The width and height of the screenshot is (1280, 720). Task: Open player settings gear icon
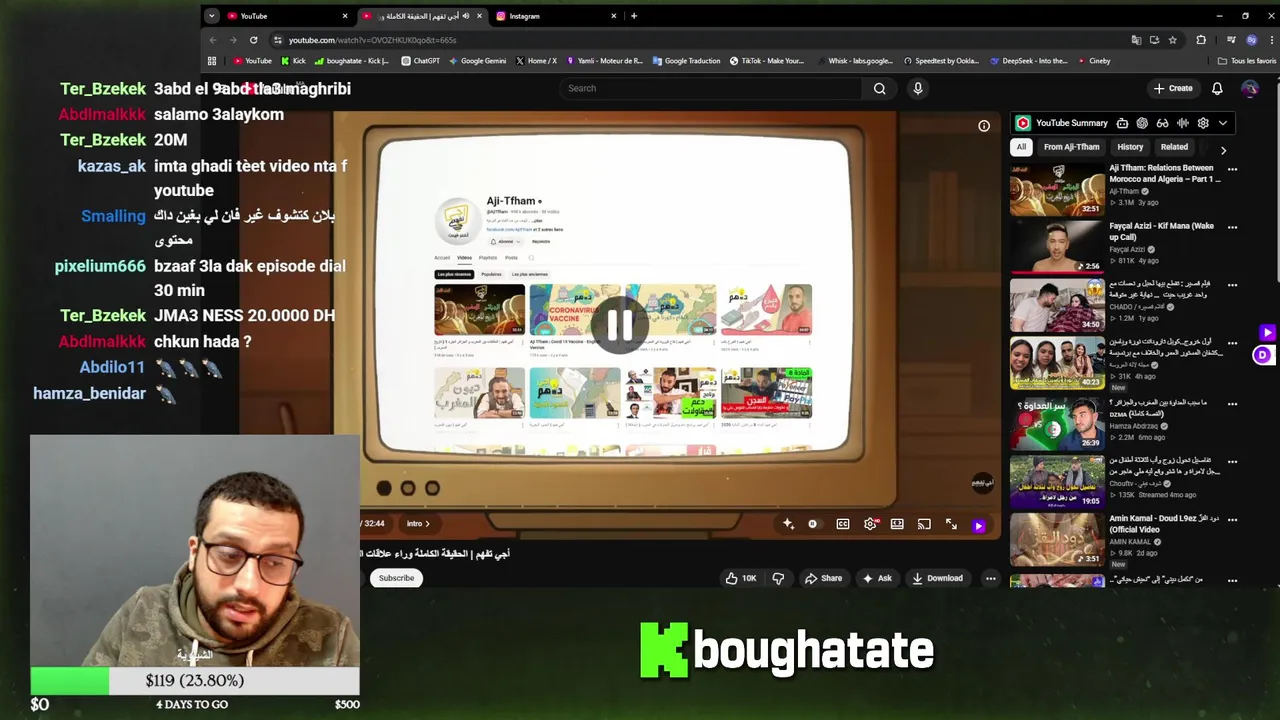pos(871,524)
